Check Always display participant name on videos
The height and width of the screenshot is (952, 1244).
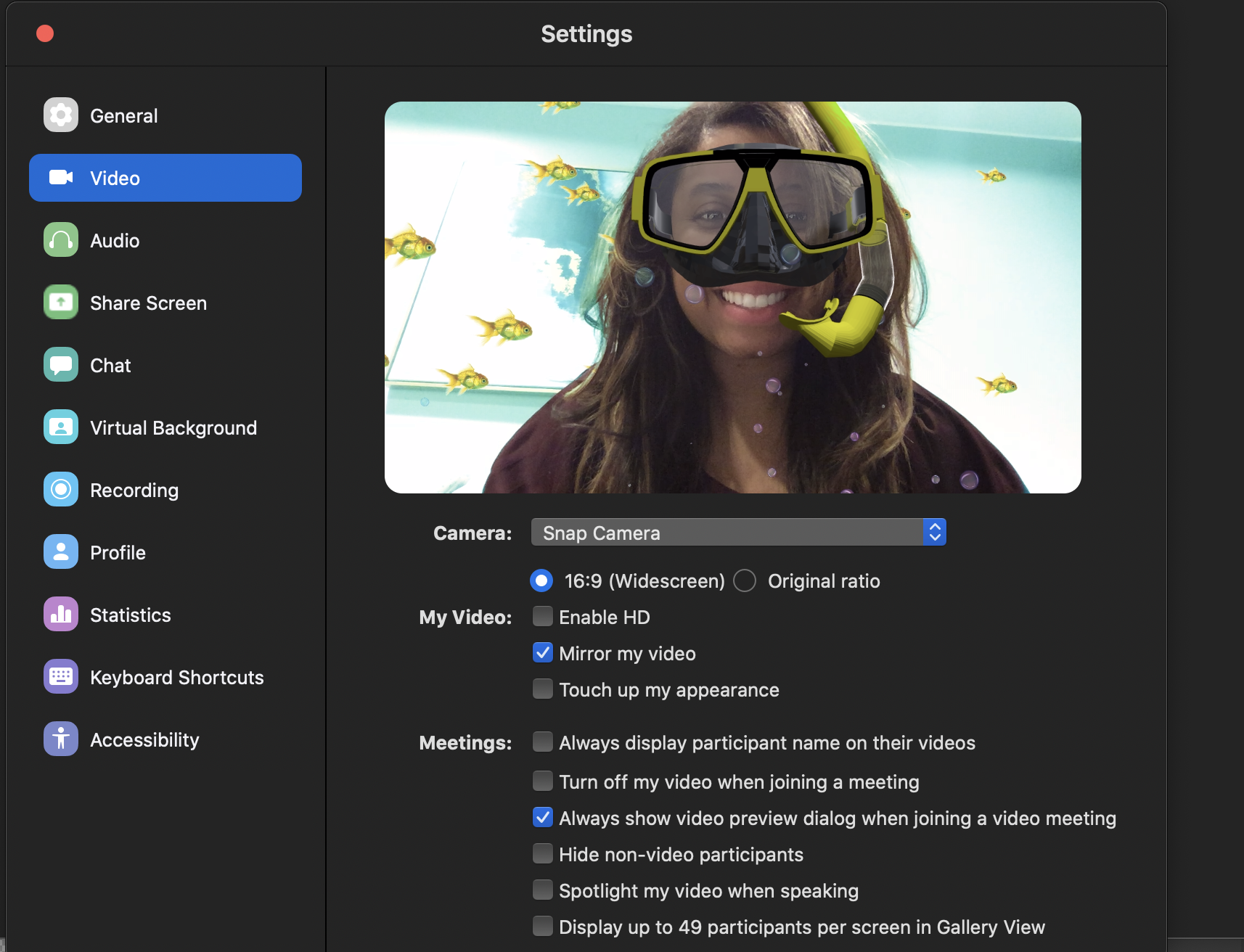[542, 742]
